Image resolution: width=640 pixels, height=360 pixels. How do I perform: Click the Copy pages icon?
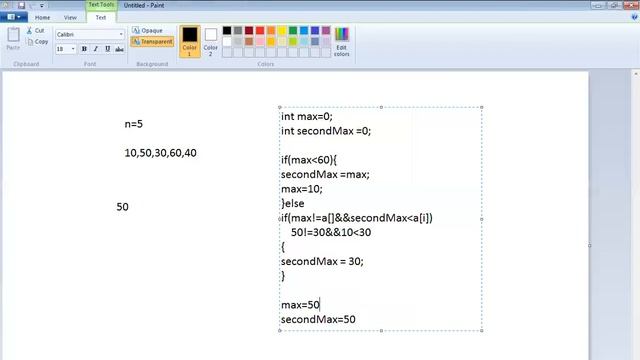(x=30, y=41)
